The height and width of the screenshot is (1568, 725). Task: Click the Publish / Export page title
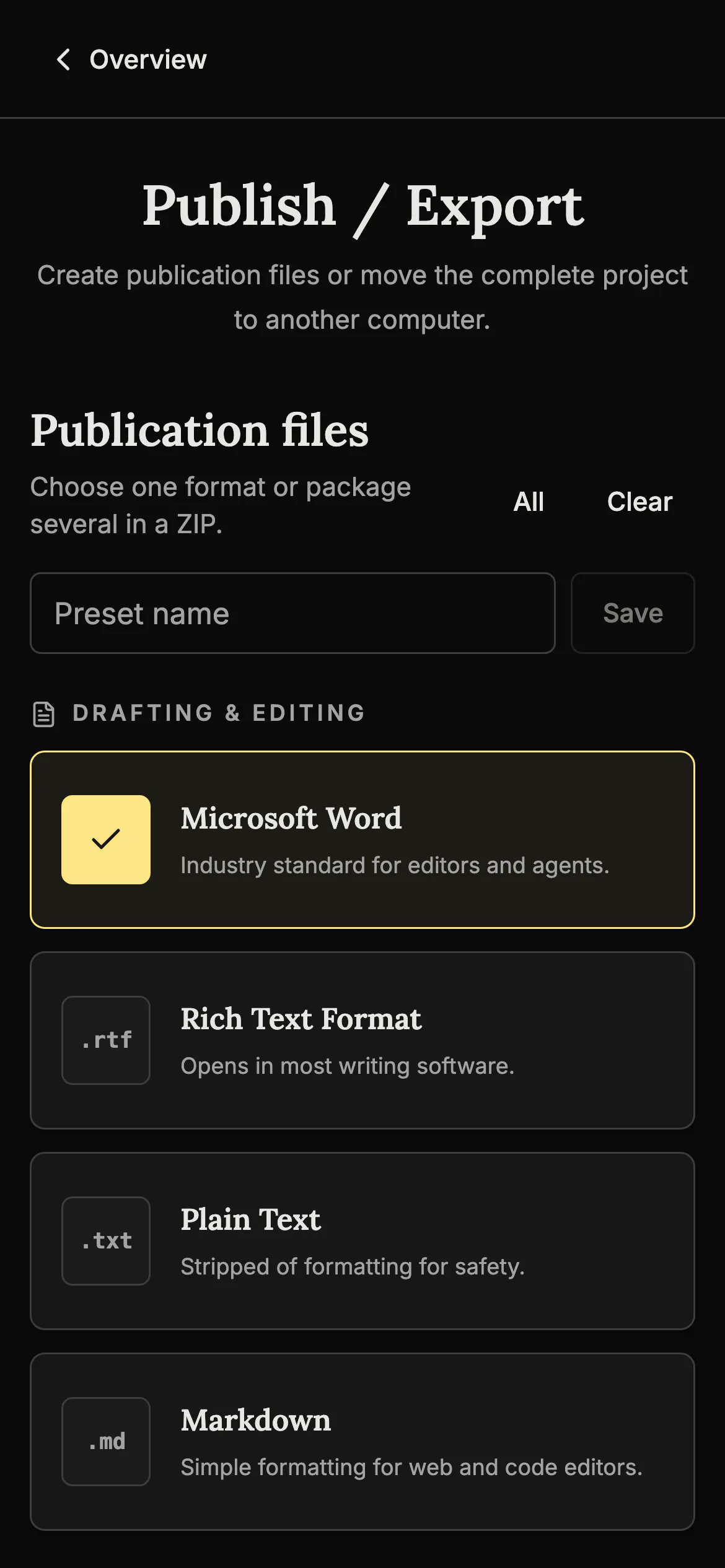pos(362,207)
